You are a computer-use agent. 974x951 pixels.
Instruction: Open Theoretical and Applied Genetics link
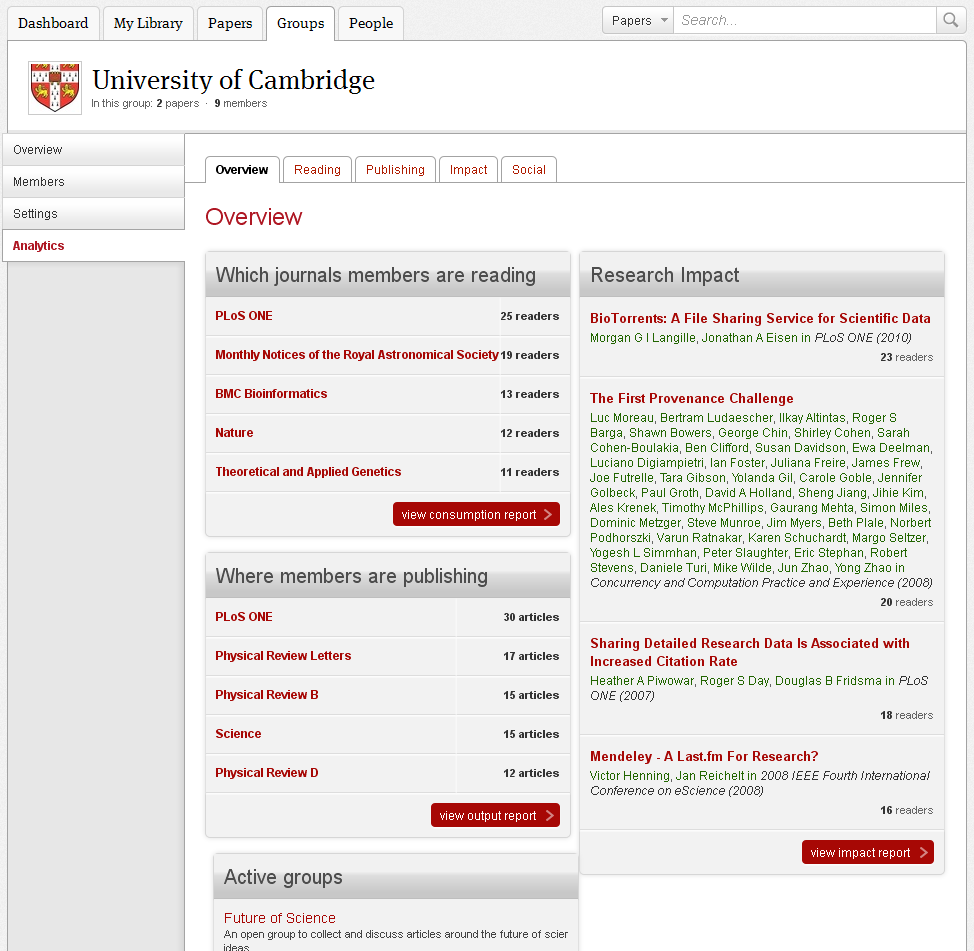pyautogui.click(x=308, y=471)
